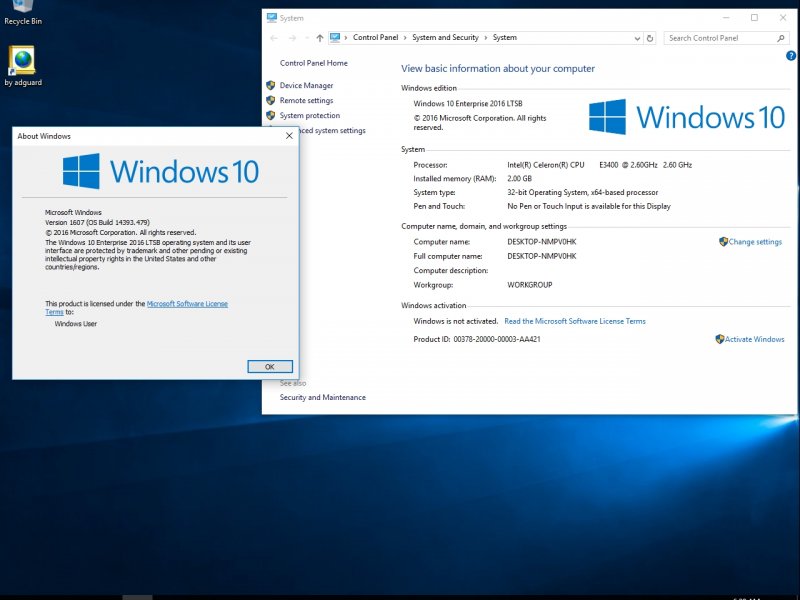This screenshot has height=600, width=800.
Task: Click 'No Pen or Touch Input' text
Action: click(x=589, y=206)
